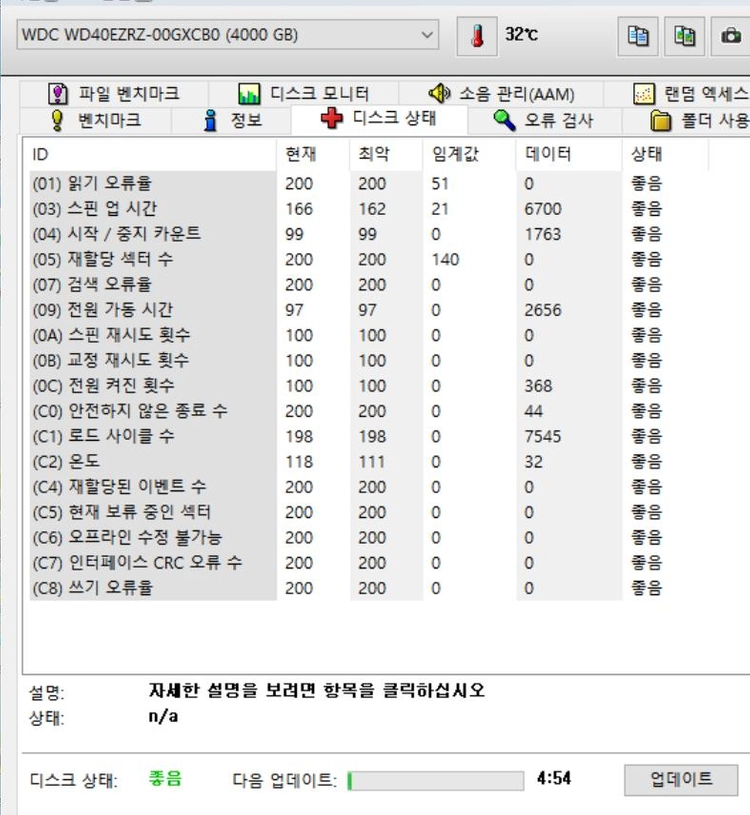750x815 pixels.
Task: Click the second copy screenshot icon
Action: 685,36
